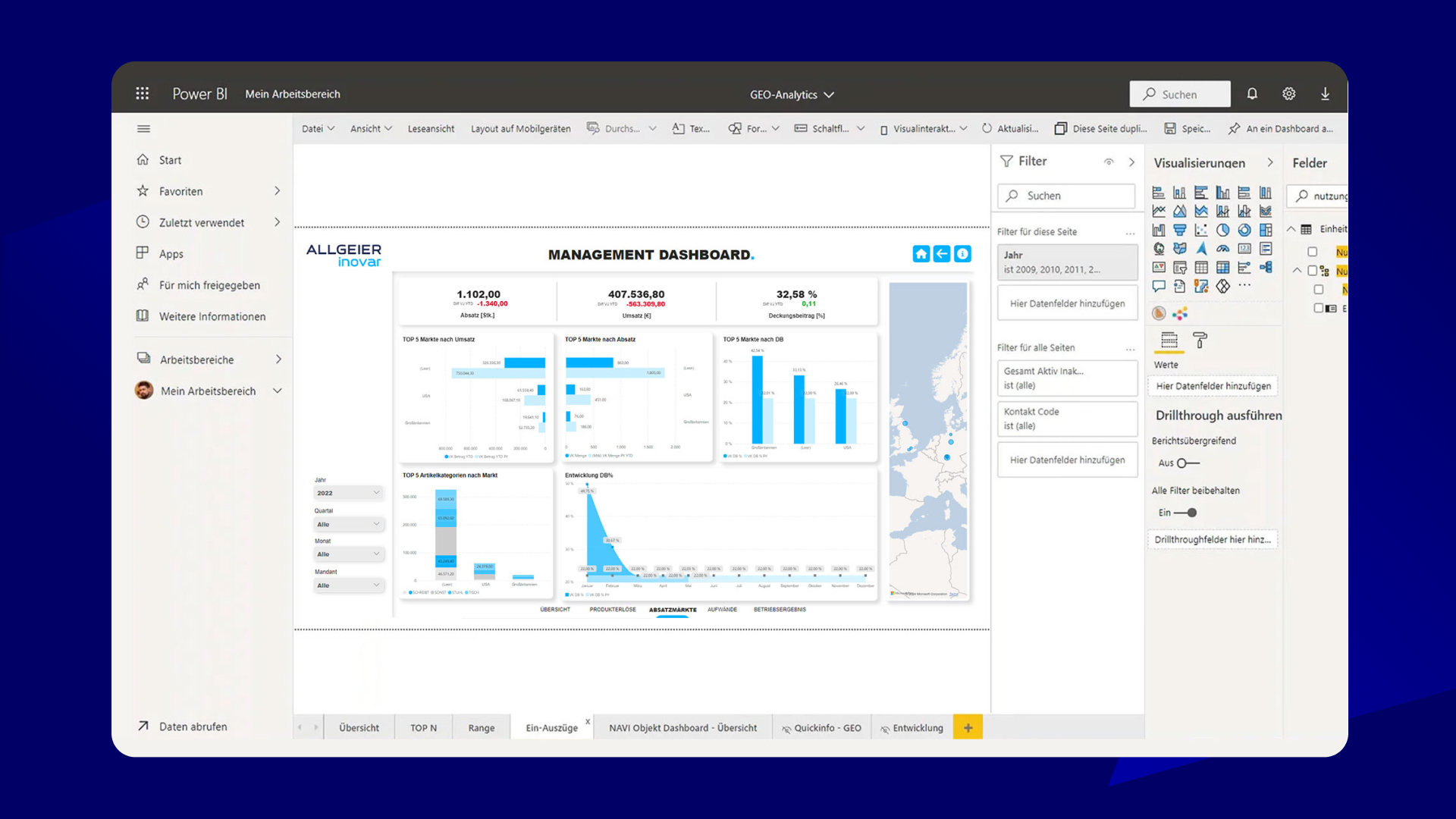
Task: Select the pie chart visual
Action: (1222, 230)
